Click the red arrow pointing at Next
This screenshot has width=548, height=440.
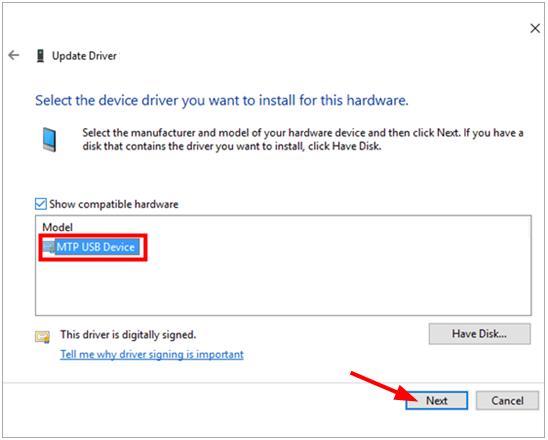[384, 387]
